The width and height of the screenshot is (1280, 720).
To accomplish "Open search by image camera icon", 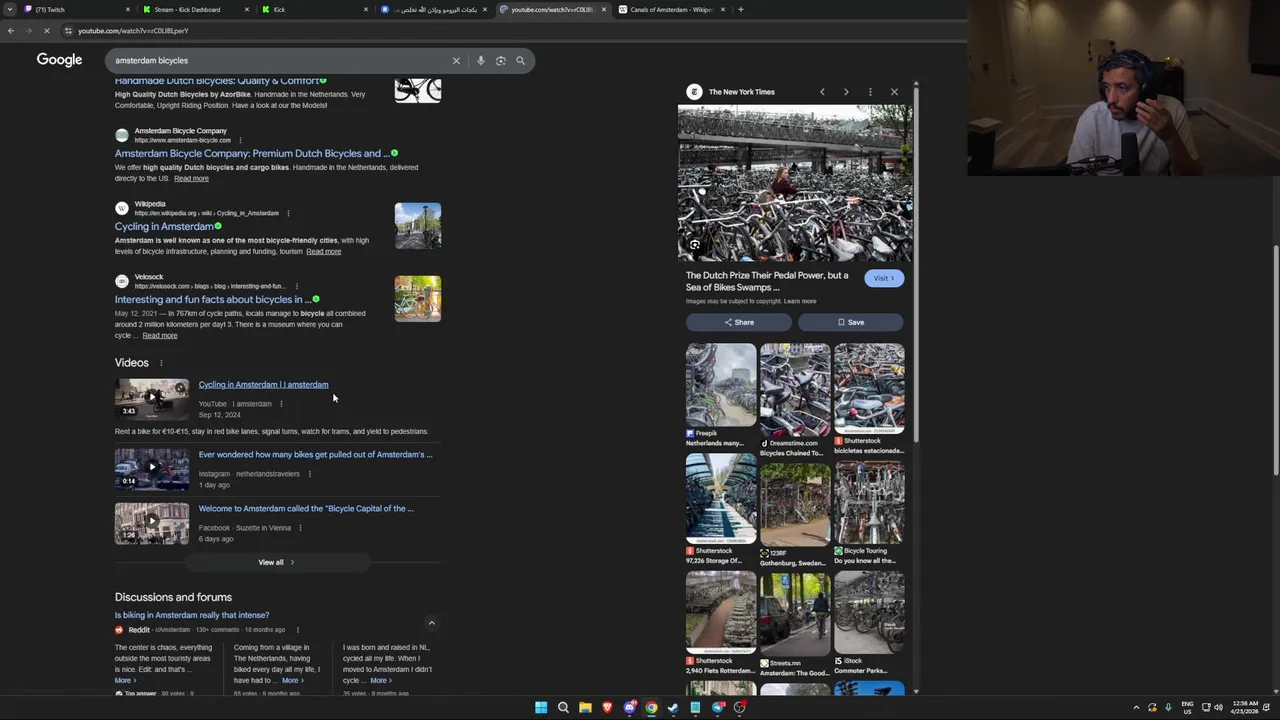I will click(501, 61).
